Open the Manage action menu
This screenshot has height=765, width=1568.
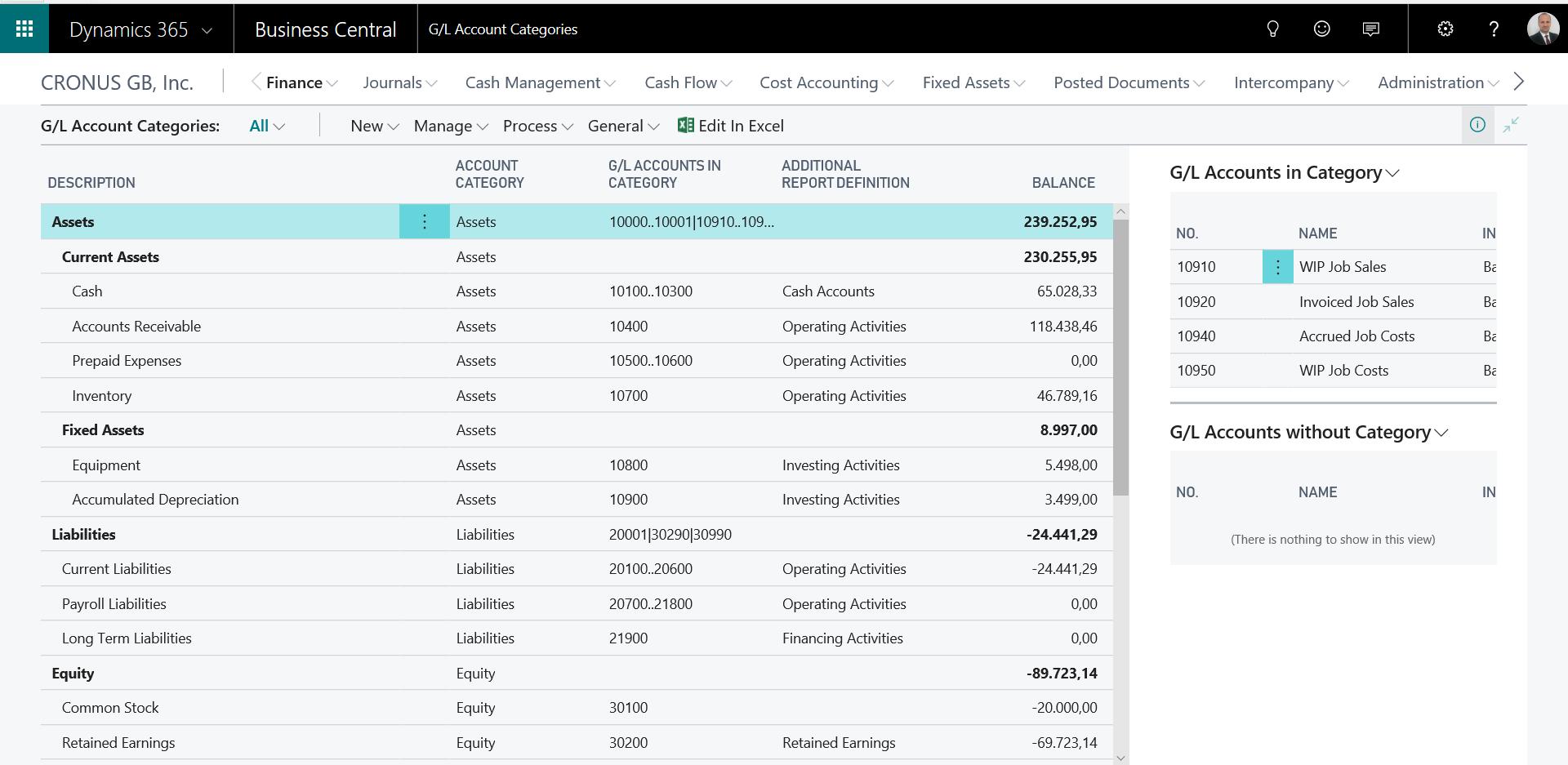(451, 126)
